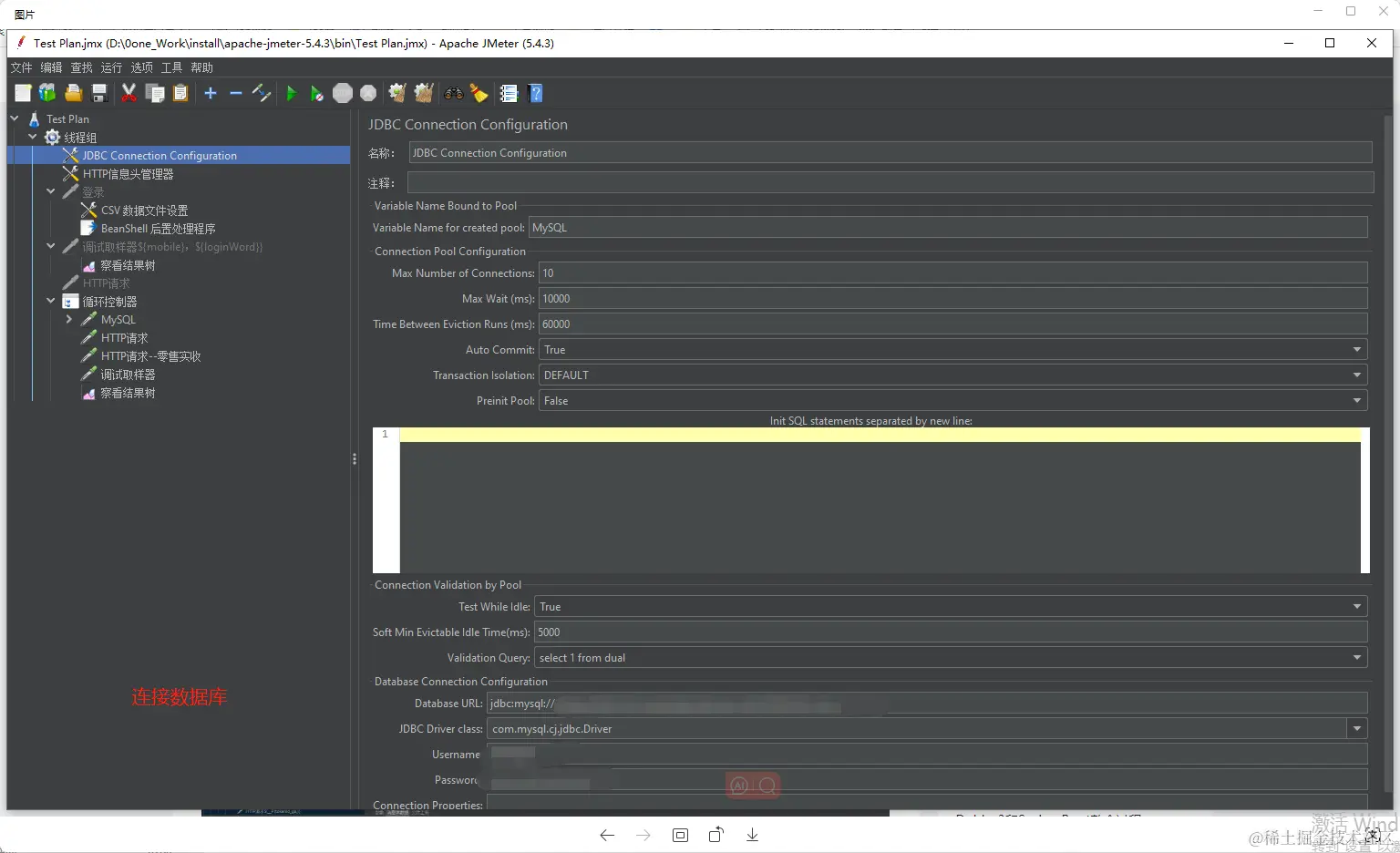Collapse the 循环控制器 tree node
Viewport: 1400px width, 853px height.
51,301
